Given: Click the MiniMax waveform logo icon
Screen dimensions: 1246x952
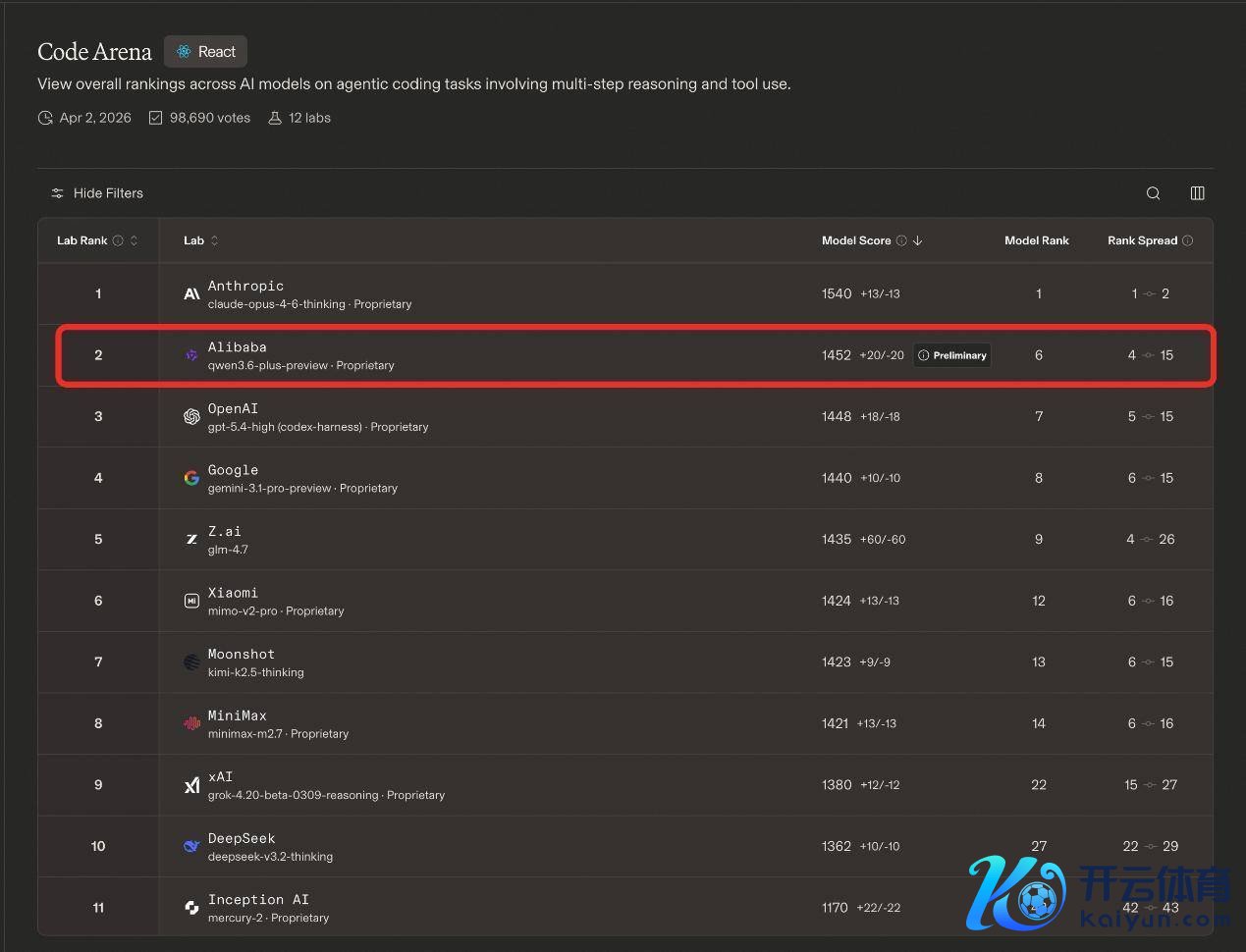Looking at the screenshot, I should 191,723.
